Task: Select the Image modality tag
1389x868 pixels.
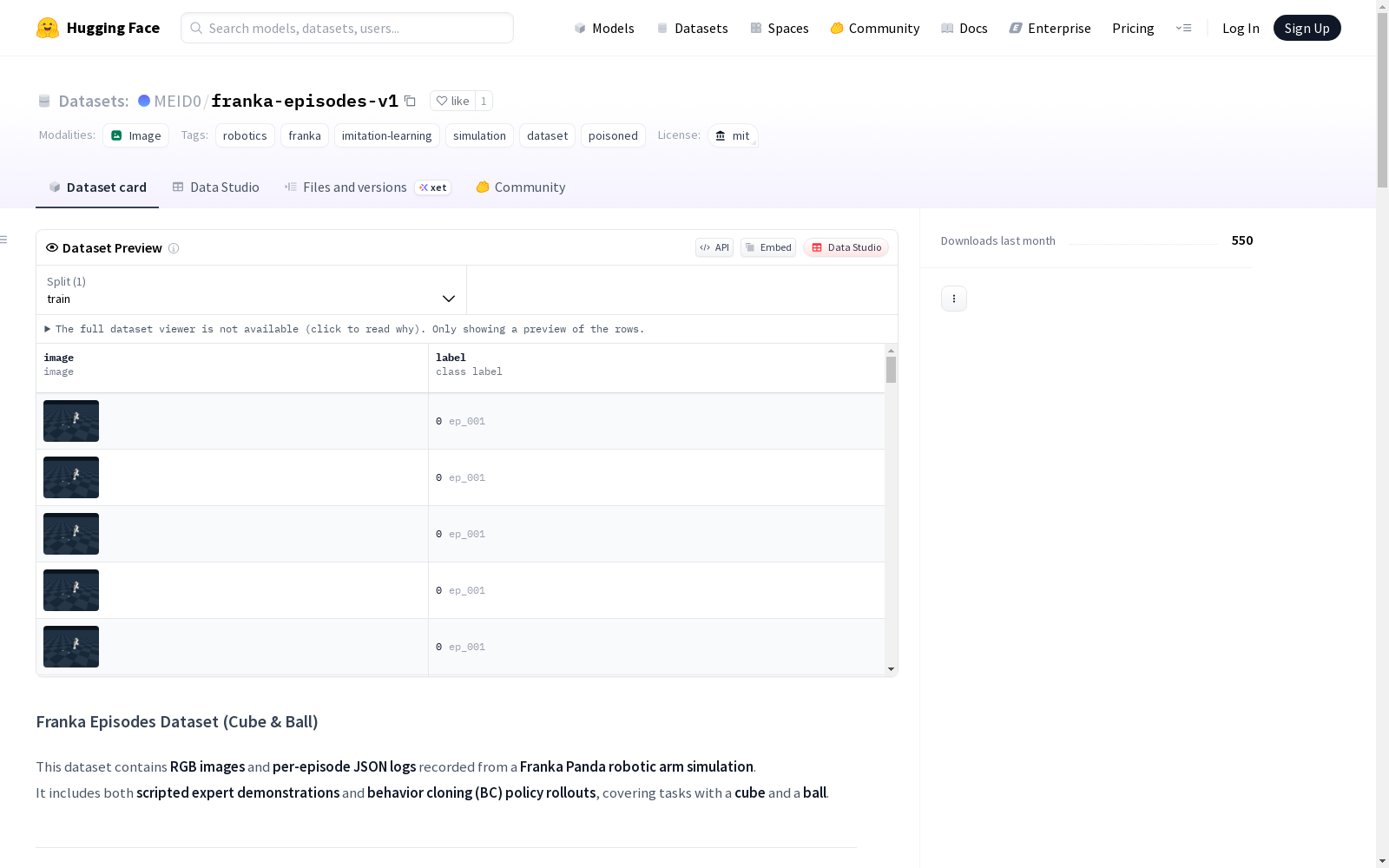Action: pos(136,135)
